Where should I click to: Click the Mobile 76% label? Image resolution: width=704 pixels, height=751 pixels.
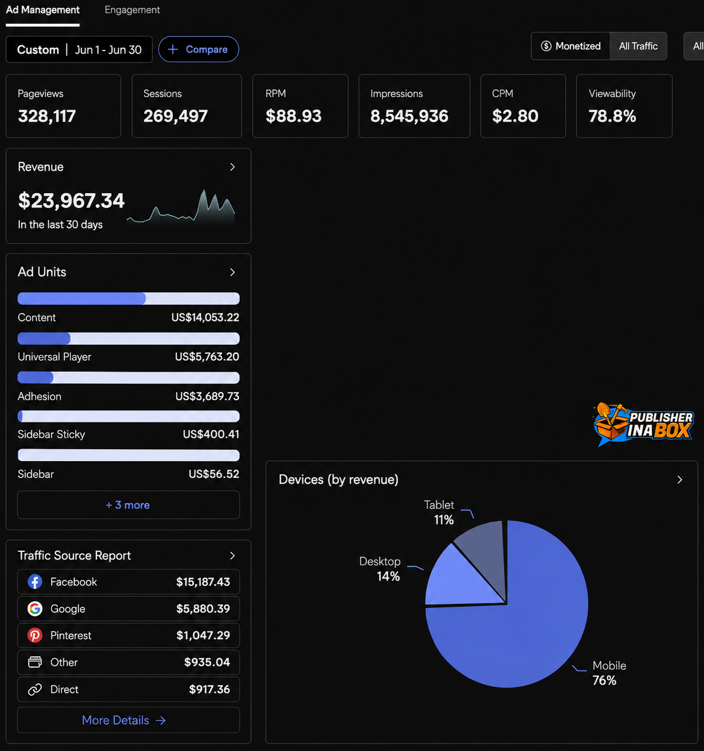(x=609, y=673)
